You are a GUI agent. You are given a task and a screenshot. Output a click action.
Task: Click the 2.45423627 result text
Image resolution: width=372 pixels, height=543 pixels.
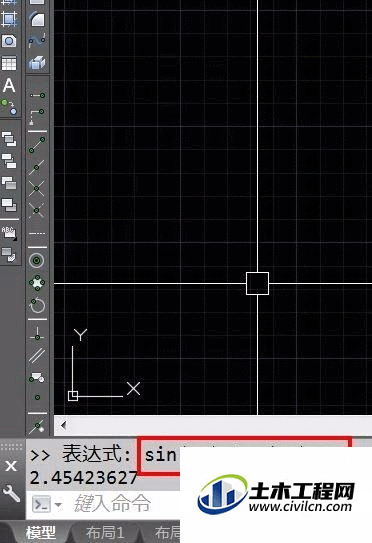tap(84, 478)
